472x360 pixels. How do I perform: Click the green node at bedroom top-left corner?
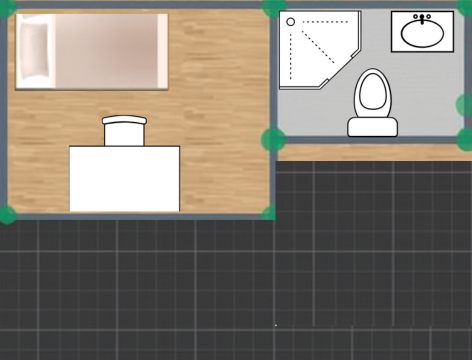pyautogui.click(x=7, y=7)
